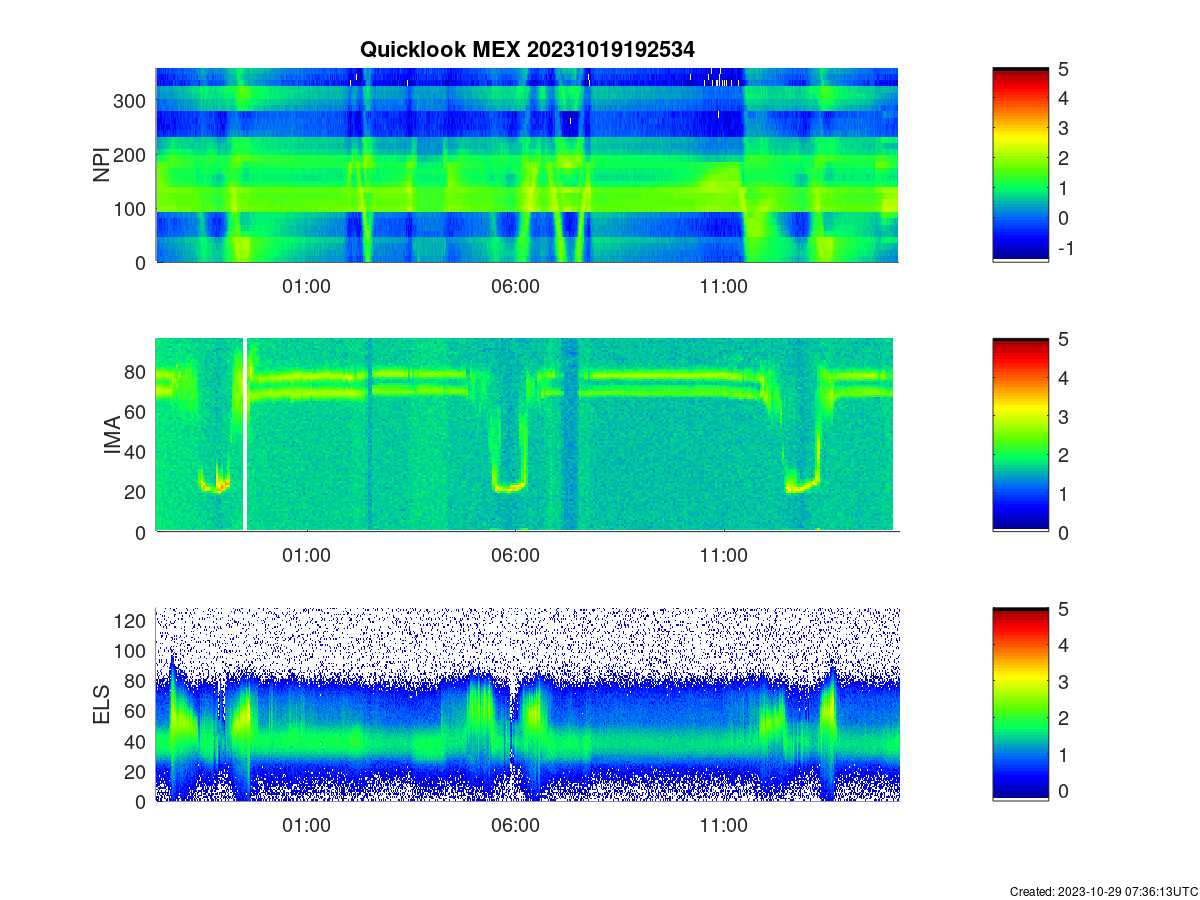Viewport: 1200px width, 900px height.
Task: Click the 11:00 tick under ELS panel
Action: point(723,825)
